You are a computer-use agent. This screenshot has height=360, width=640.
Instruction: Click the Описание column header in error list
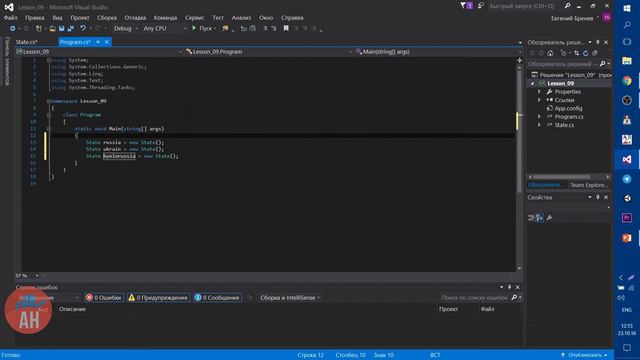point(72,309)
